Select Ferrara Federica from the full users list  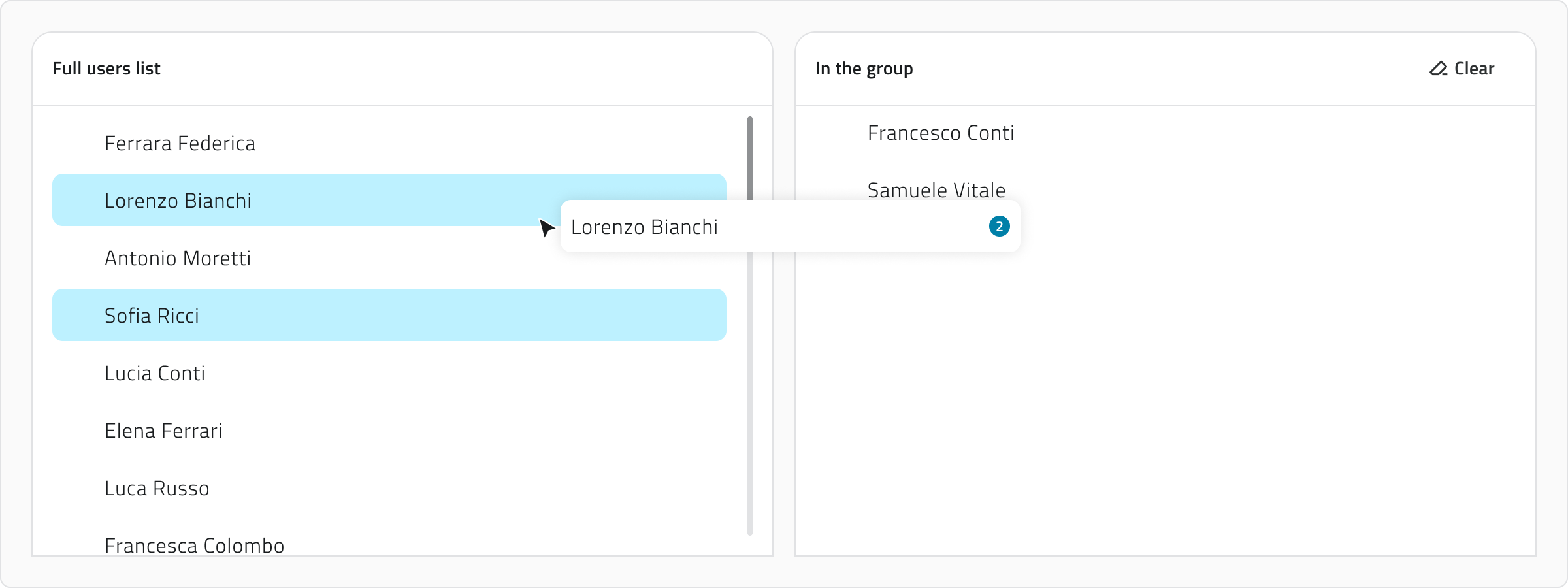click(180, 142)
